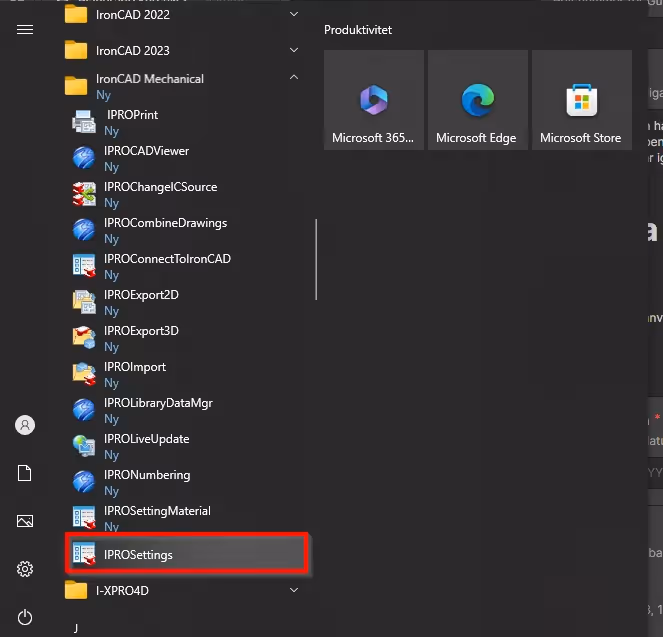
Task: Click the IronCAD 2023 folder icon
Action: tap(76, 50)
